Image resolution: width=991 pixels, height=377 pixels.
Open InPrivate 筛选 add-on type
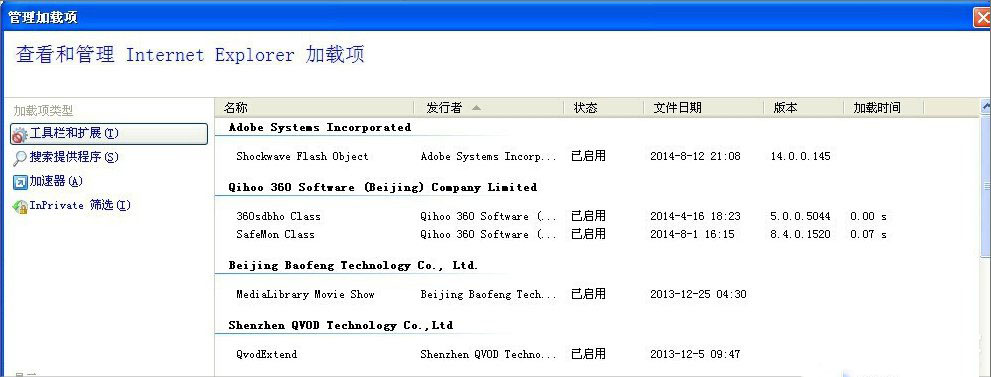point(80,205)
